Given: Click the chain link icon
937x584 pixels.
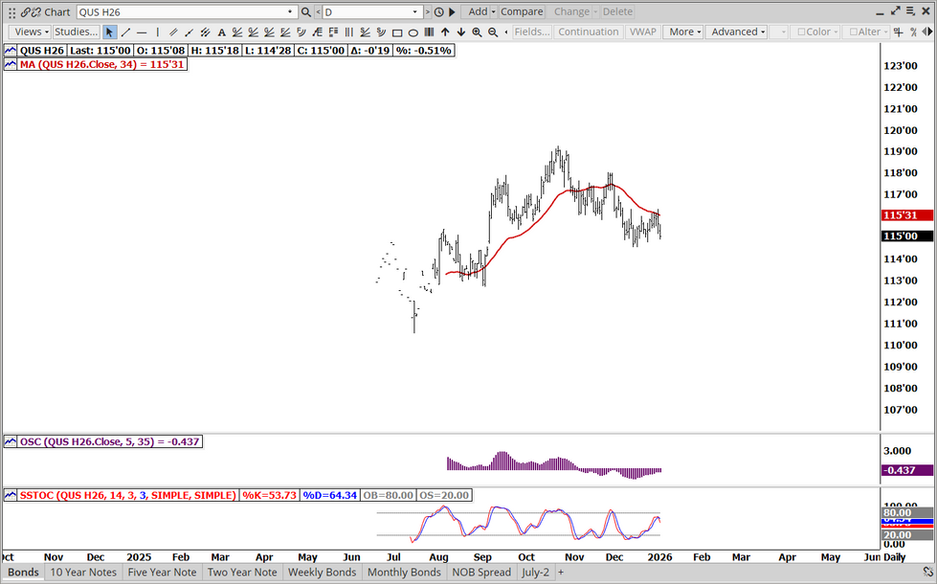Looking at the screenshot, I should (26, 12).
